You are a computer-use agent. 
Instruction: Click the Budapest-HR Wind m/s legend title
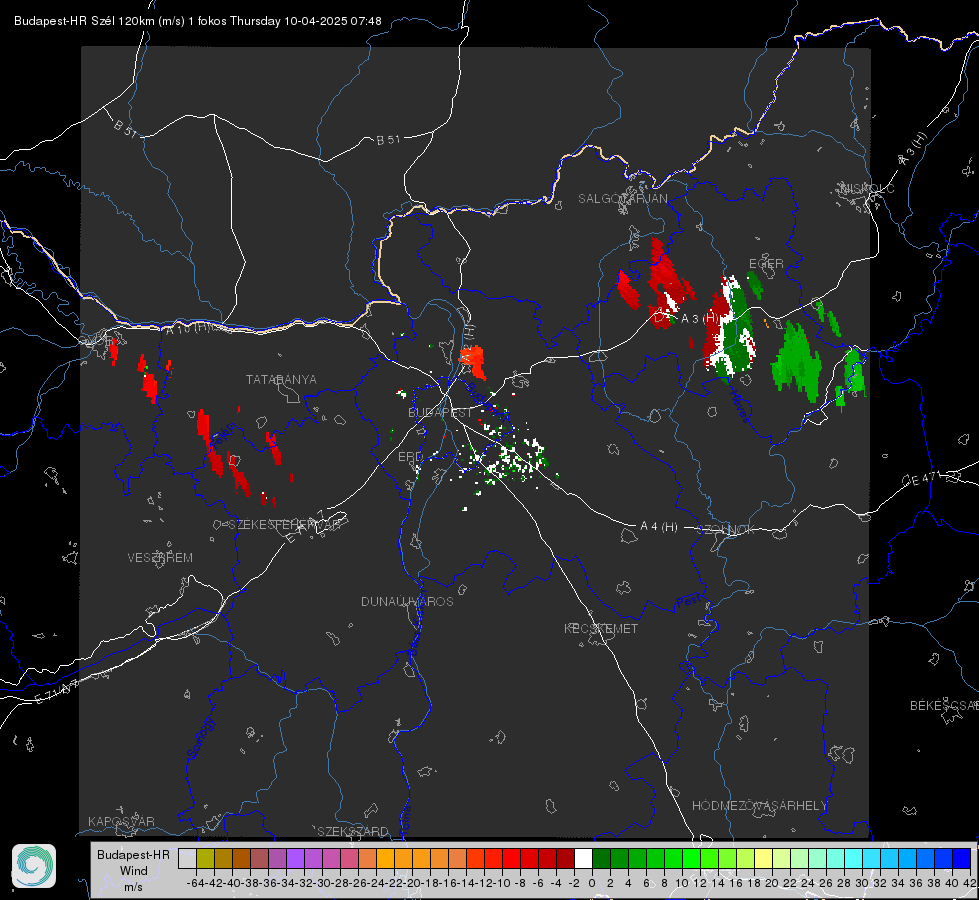click(x=134, y=871)
